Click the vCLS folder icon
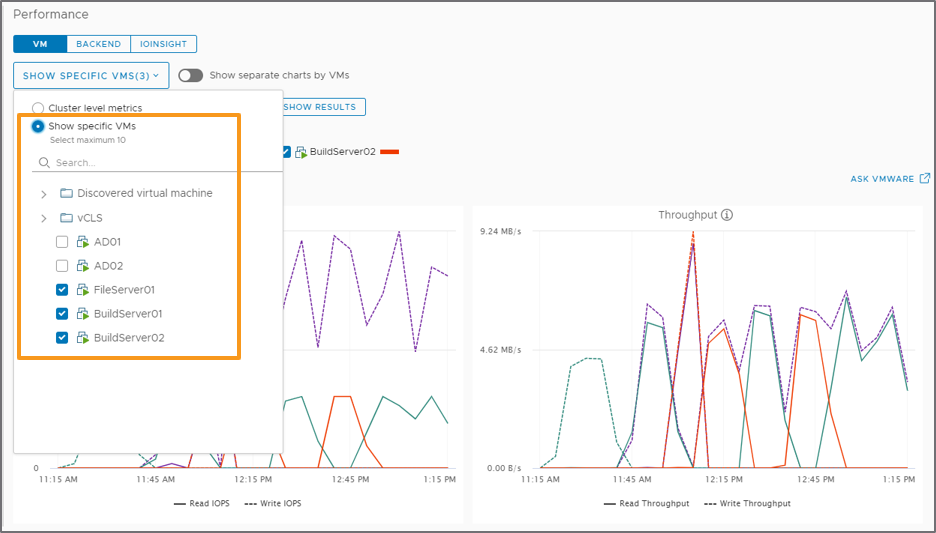Viewport: 936px width, 533px height. [66, 218]
